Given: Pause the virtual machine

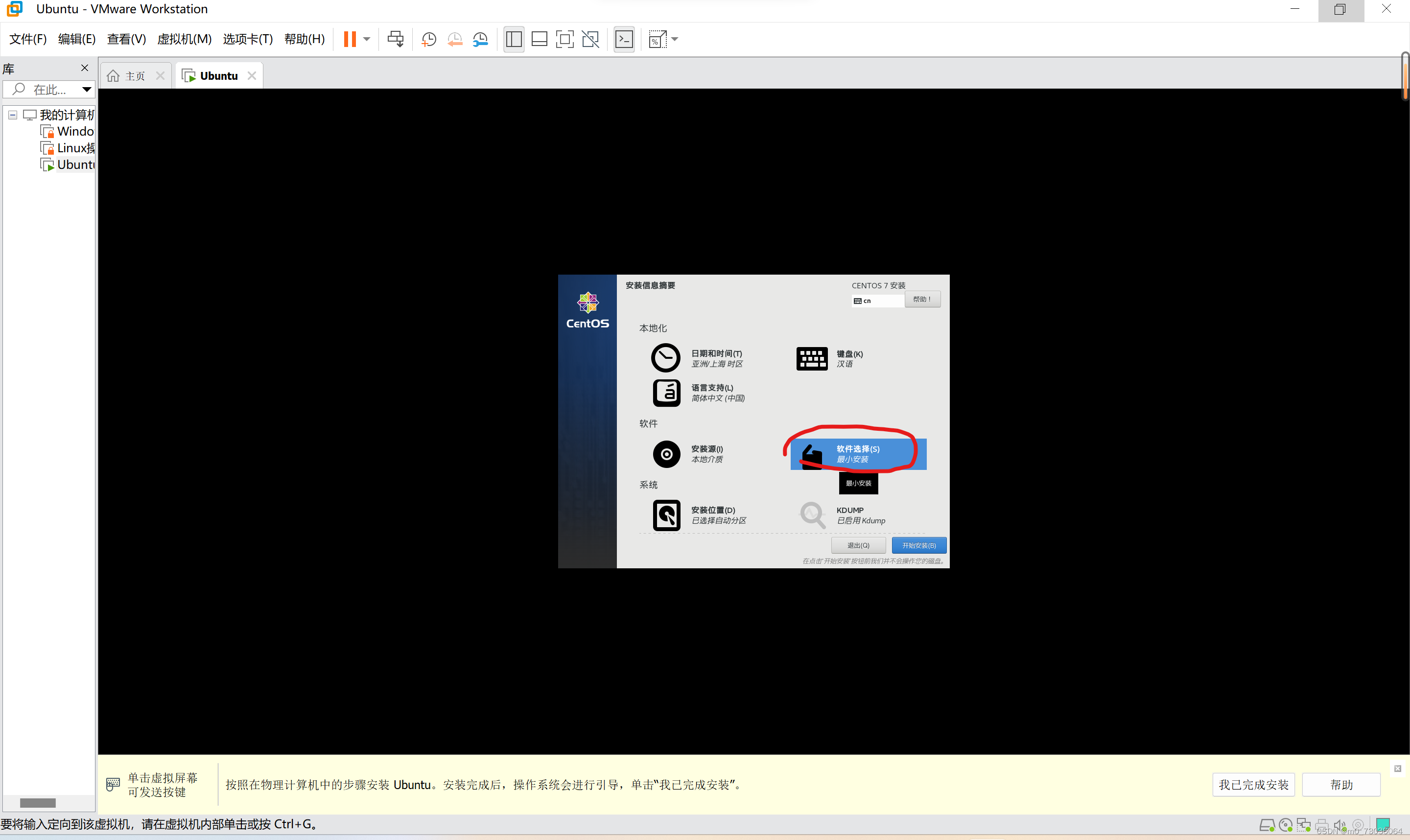Looking at the screenshot, I should point(350,39).
